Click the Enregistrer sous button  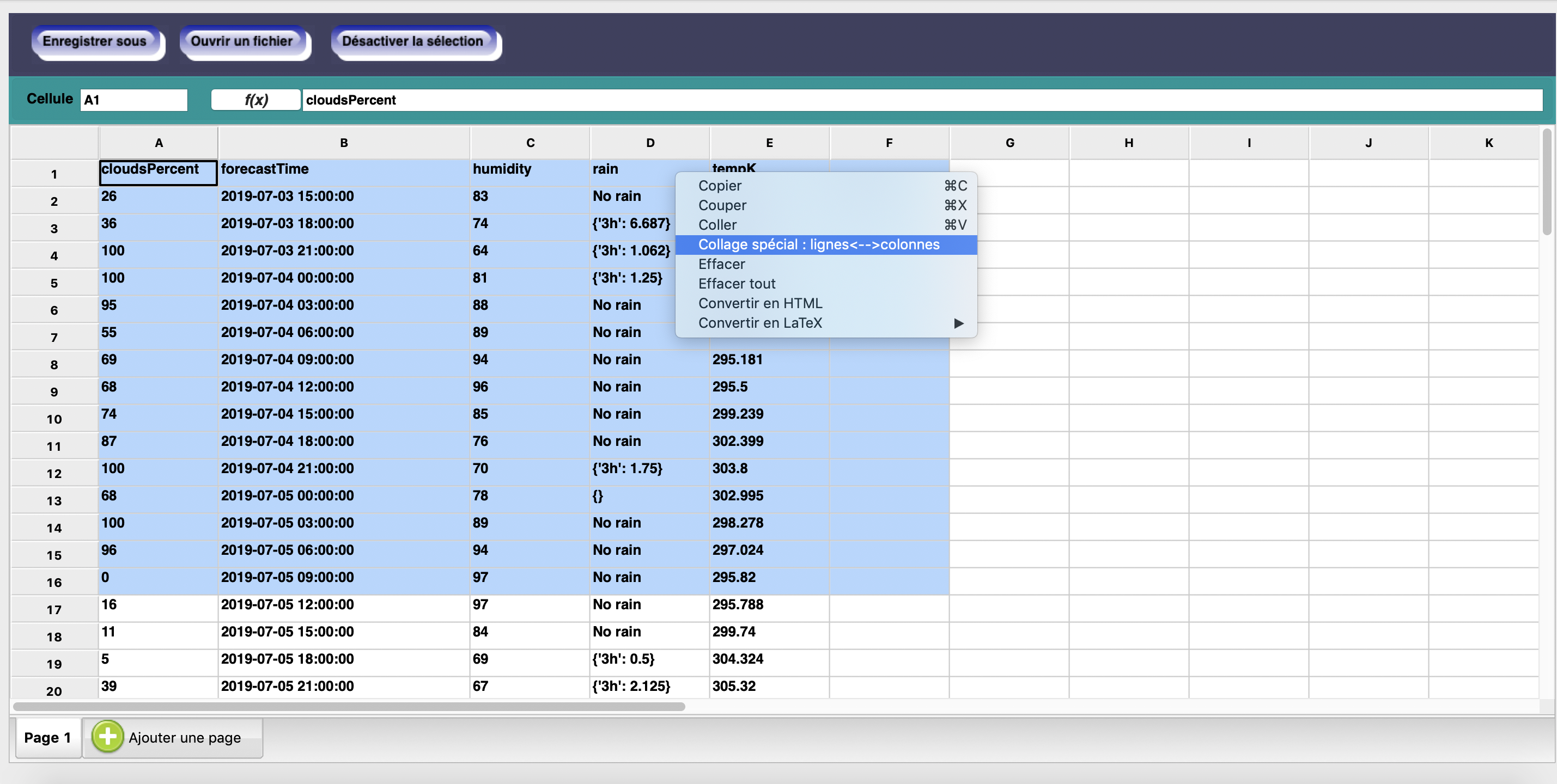97,42
